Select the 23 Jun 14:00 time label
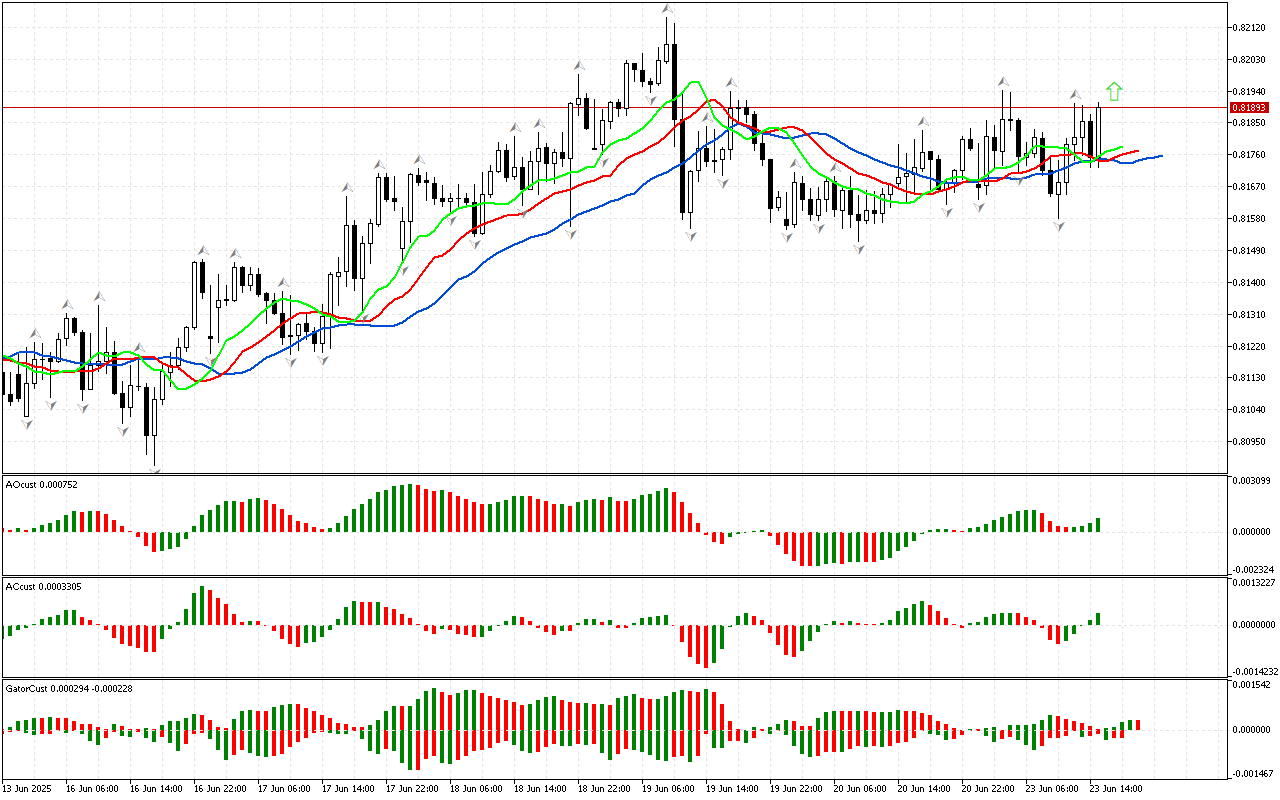 tap(1116, 789)
